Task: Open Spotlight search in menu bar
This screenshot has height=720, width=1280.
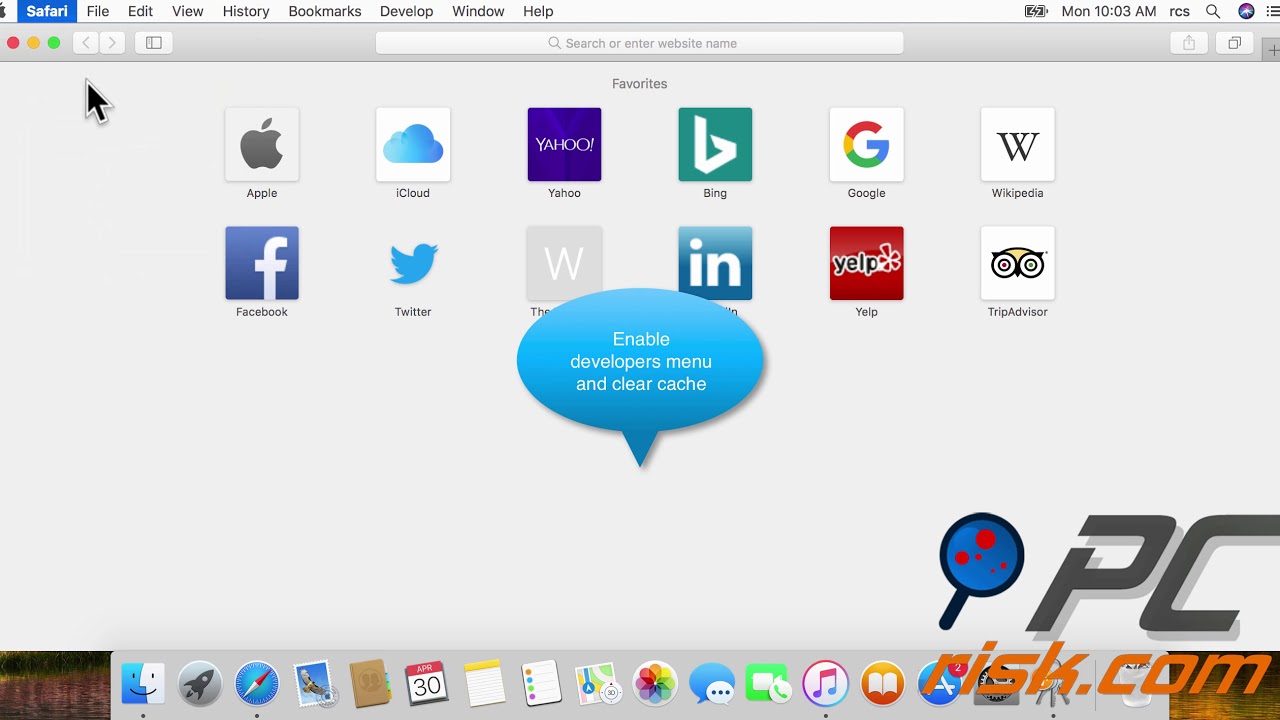Action: pos(1213,11)
